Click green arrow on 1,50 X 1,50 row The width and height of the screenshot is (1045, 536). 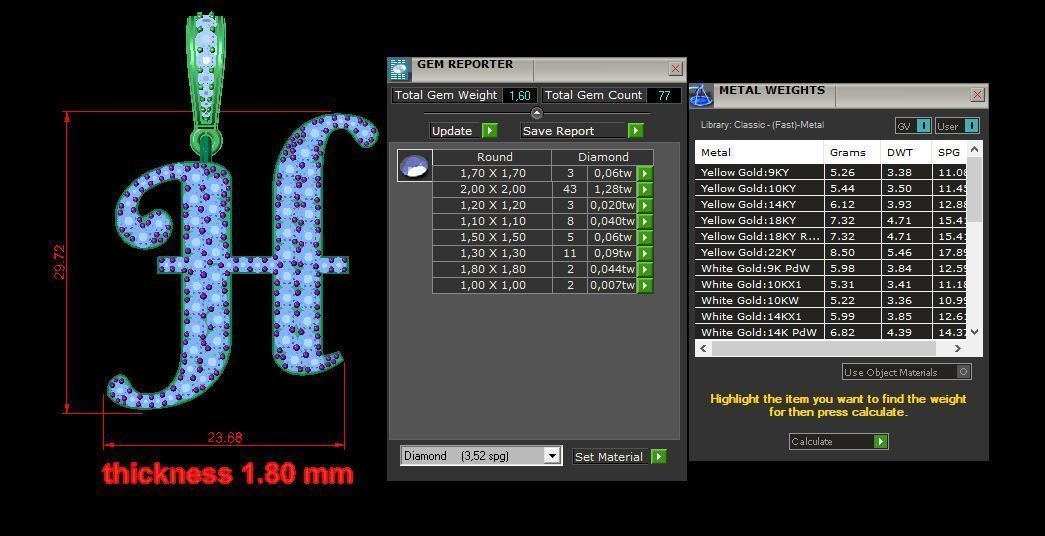pos(644,237)
